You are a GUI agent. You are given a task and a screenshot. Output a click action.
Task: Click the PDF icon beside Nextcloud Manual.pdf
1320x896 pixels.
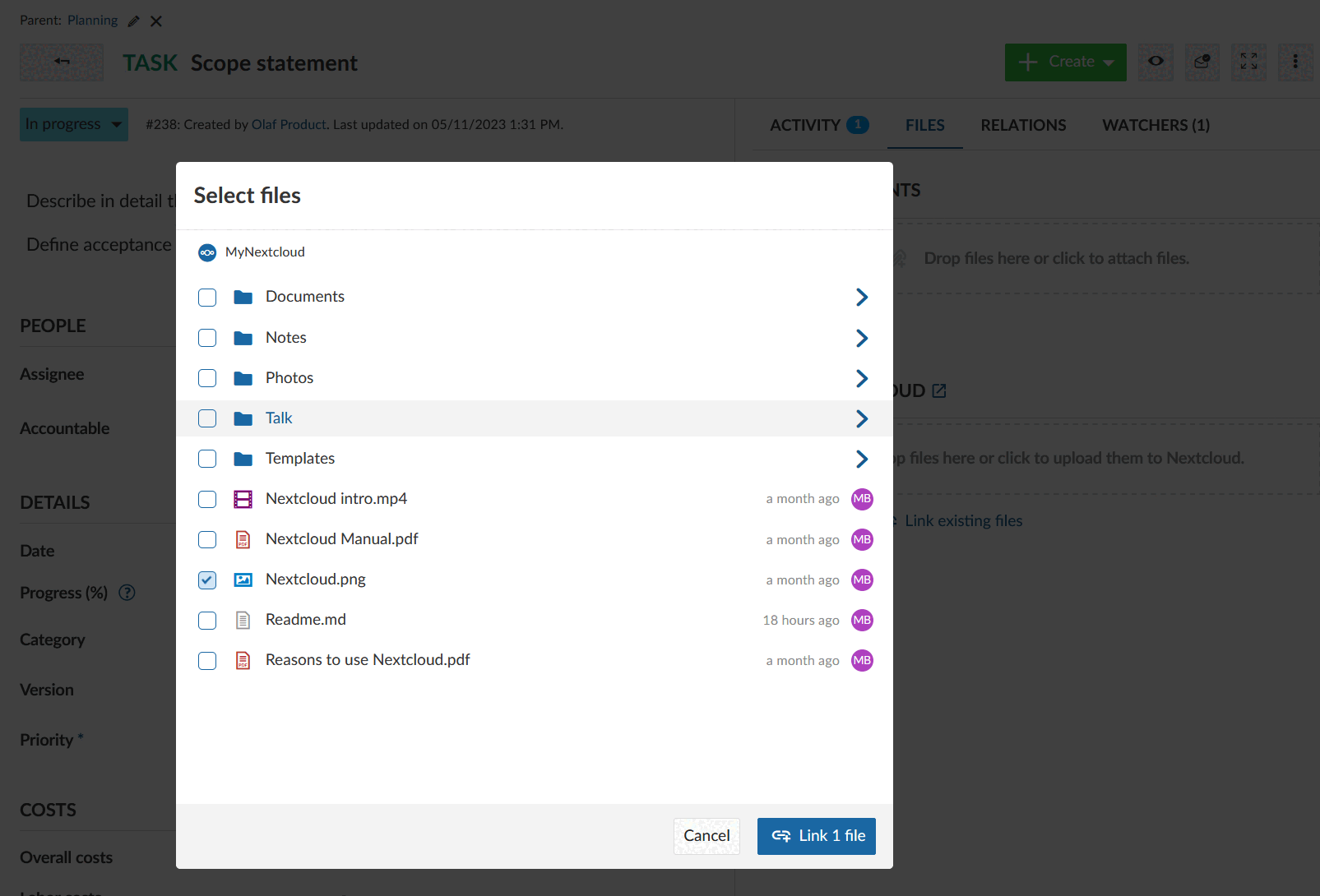243,539
